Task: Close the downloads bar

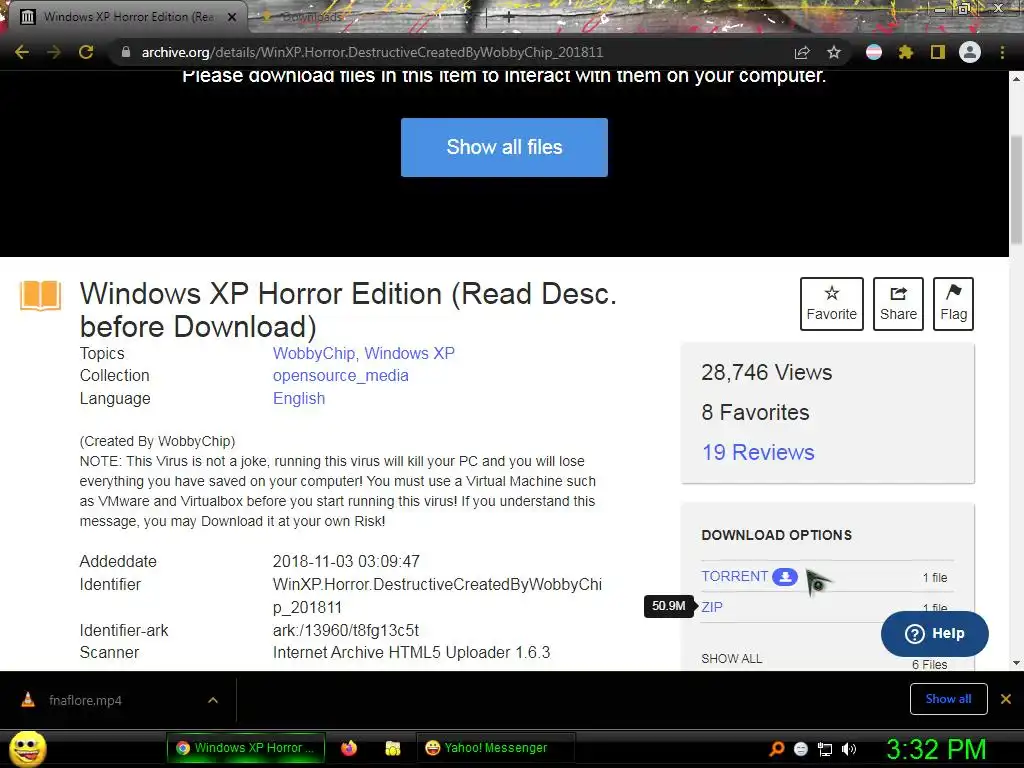Action: pyautogui.click(x=1006, y=699)
